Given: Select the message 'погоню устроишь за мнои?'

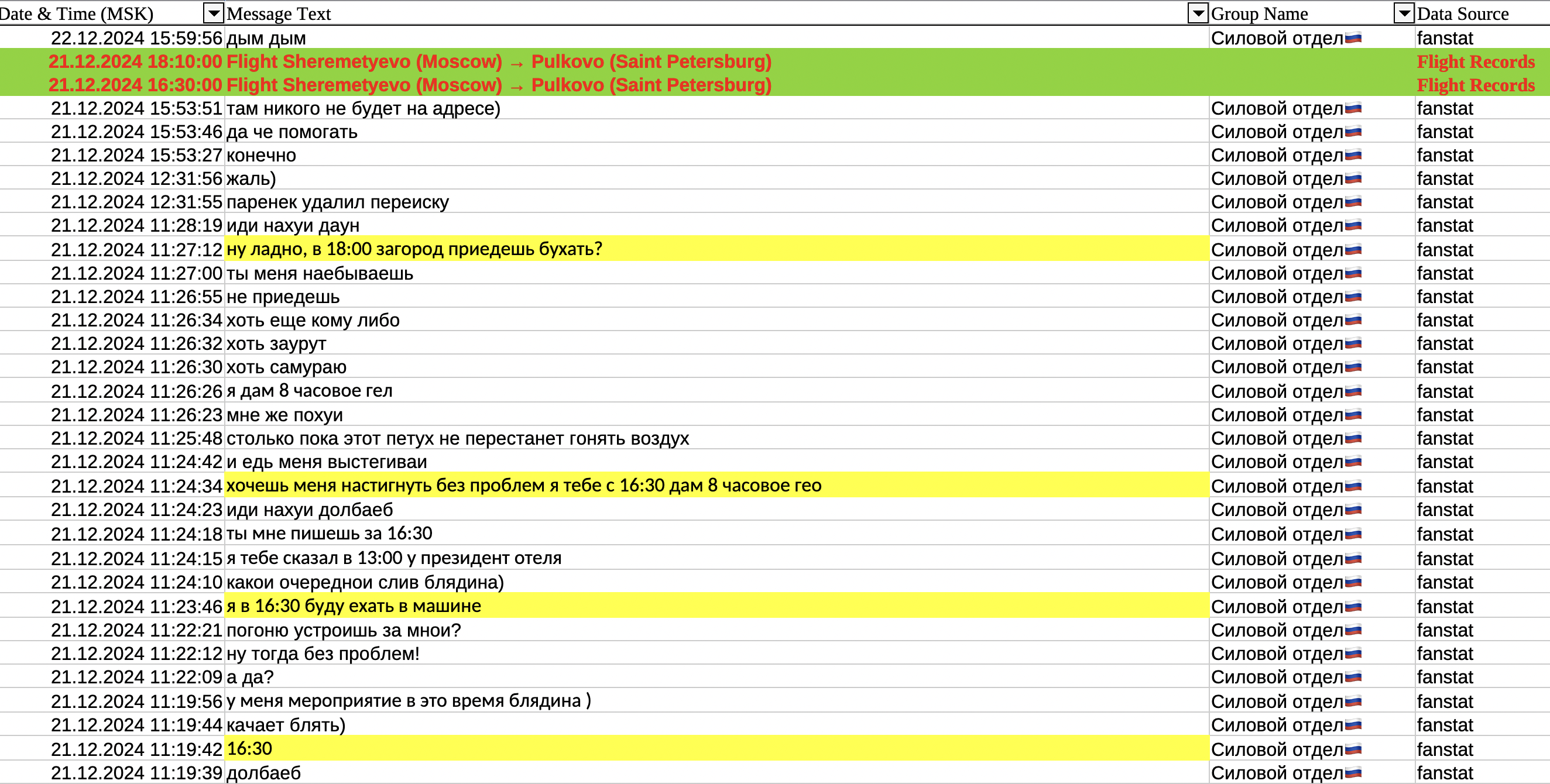Looking at the screenshot, I should (344, 630).
